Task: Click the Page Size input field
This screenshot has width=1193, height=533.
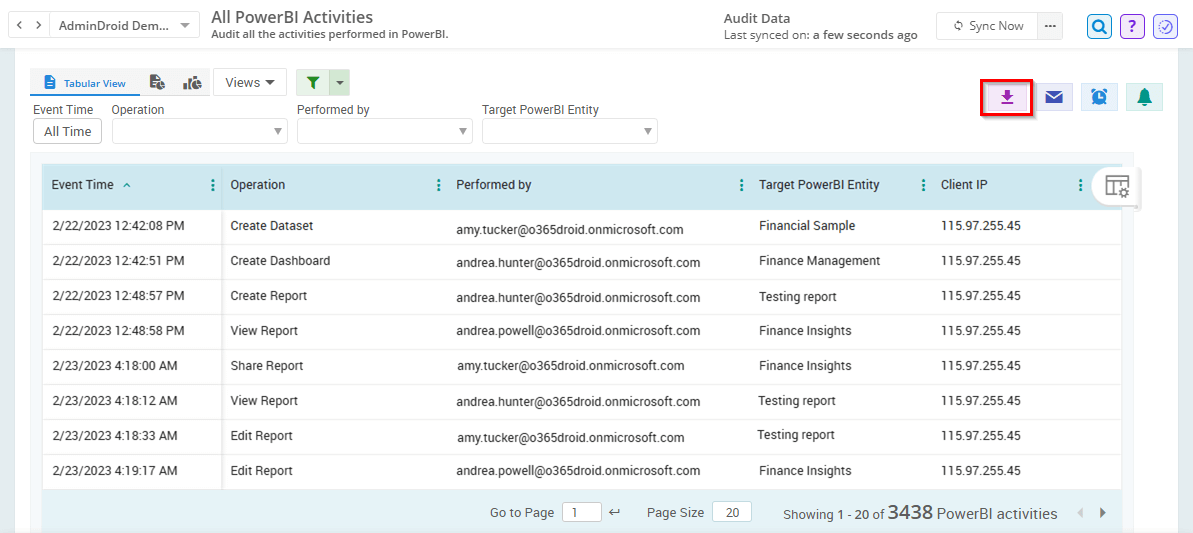Action: pyautogui.click(x=732, y=512)
